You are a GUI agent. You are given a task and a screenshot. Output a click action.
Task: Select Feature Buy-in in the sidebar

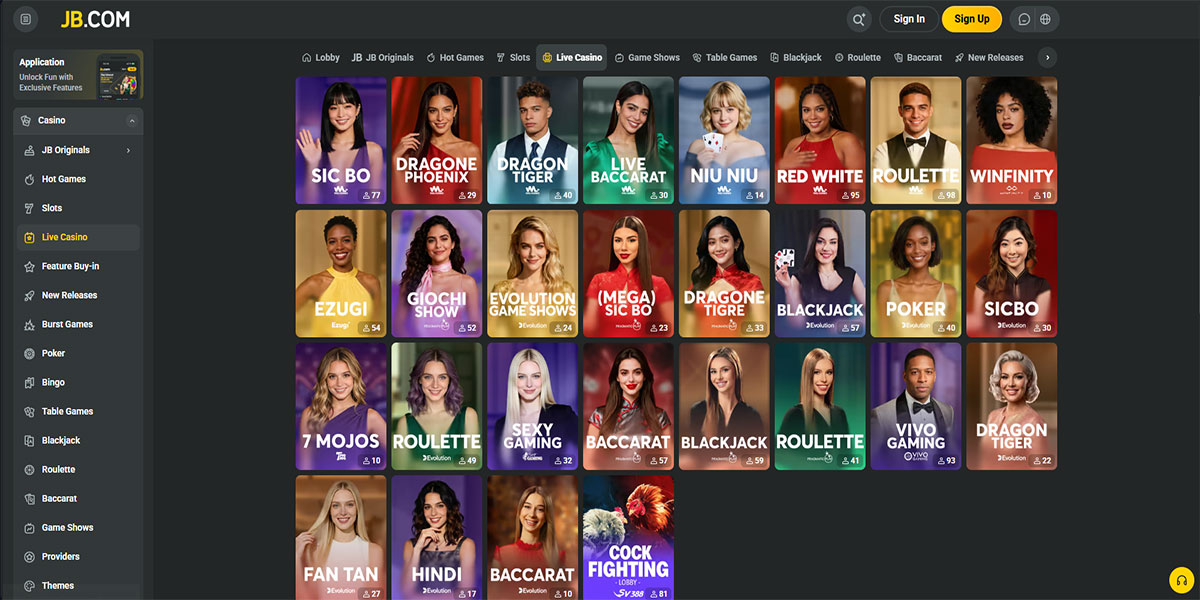point(70,266)
